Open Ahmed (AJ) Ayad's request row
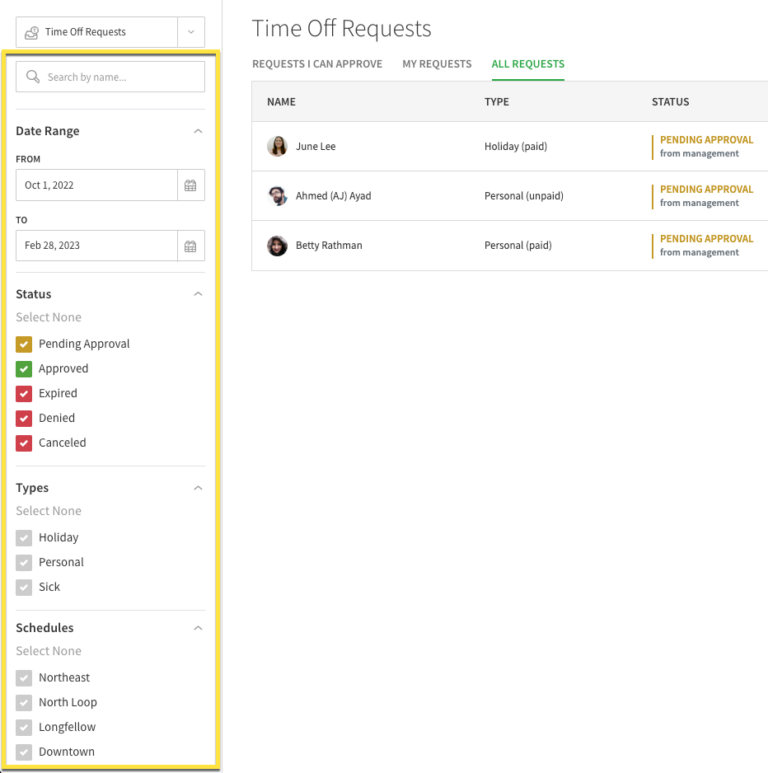The width and height of the screenshot is (768, 773). point(510,196)
